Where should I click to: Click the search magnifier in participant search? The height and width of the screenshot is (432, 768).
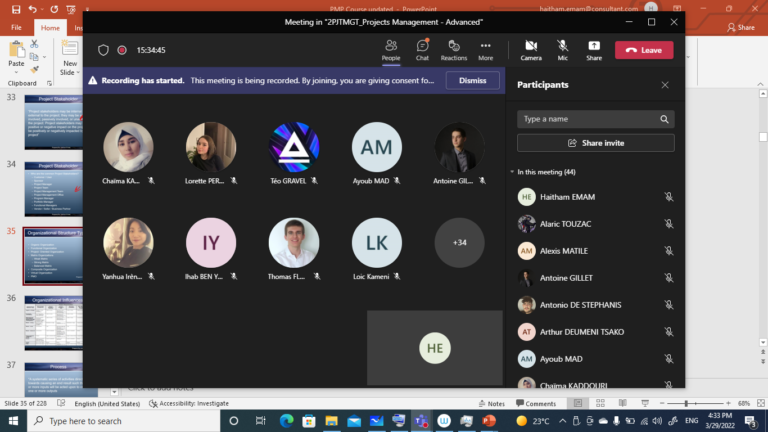click(664, 119)
